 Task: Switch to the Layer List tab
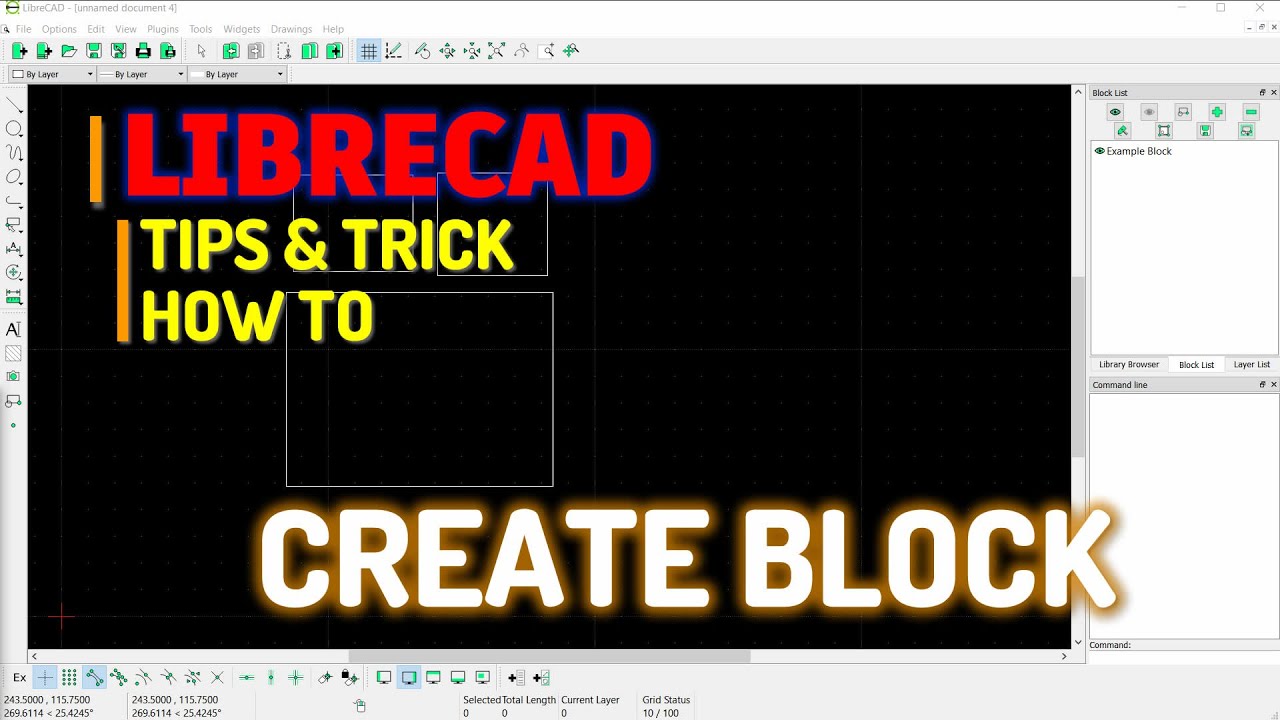point(1251,365)
